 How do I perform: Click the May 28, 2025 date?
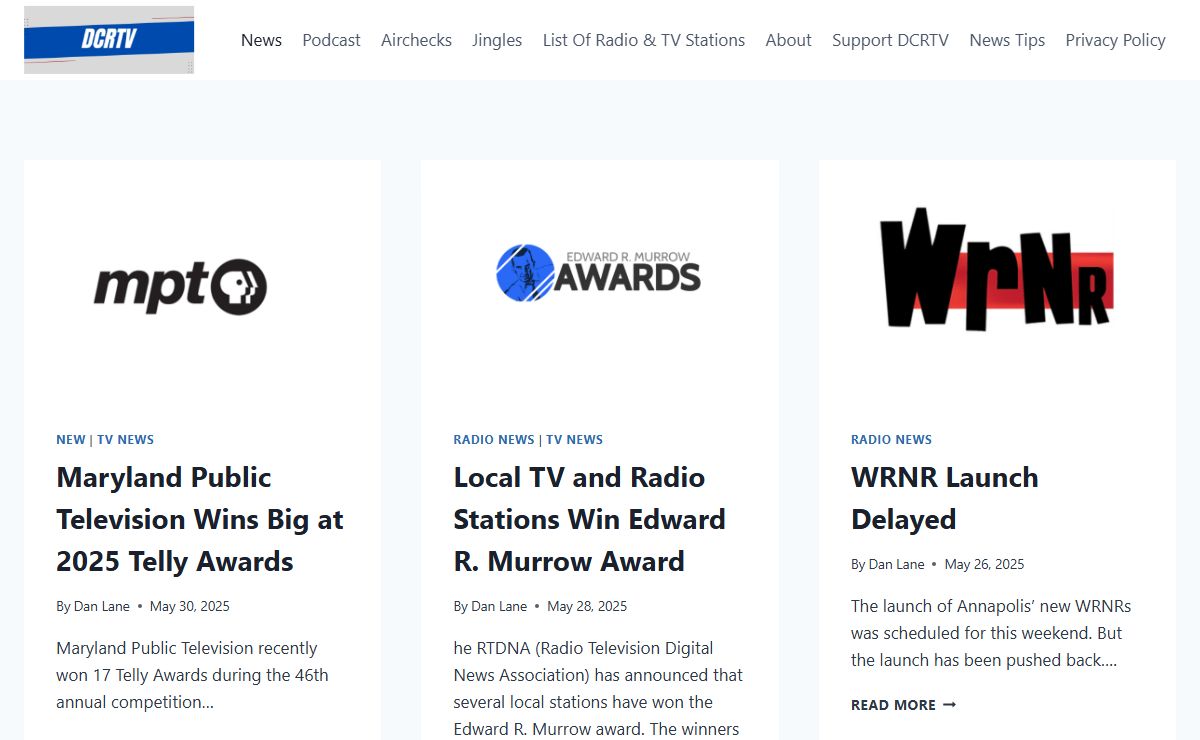click(x=587, y=606)
